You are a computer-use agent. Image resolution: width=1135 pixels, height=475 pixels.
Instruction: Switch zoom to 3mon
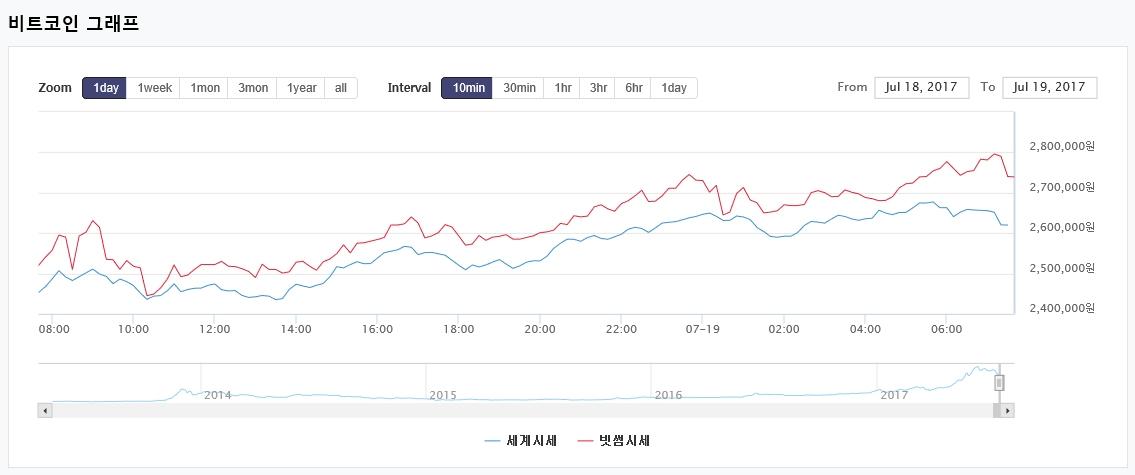coord(252,88)
